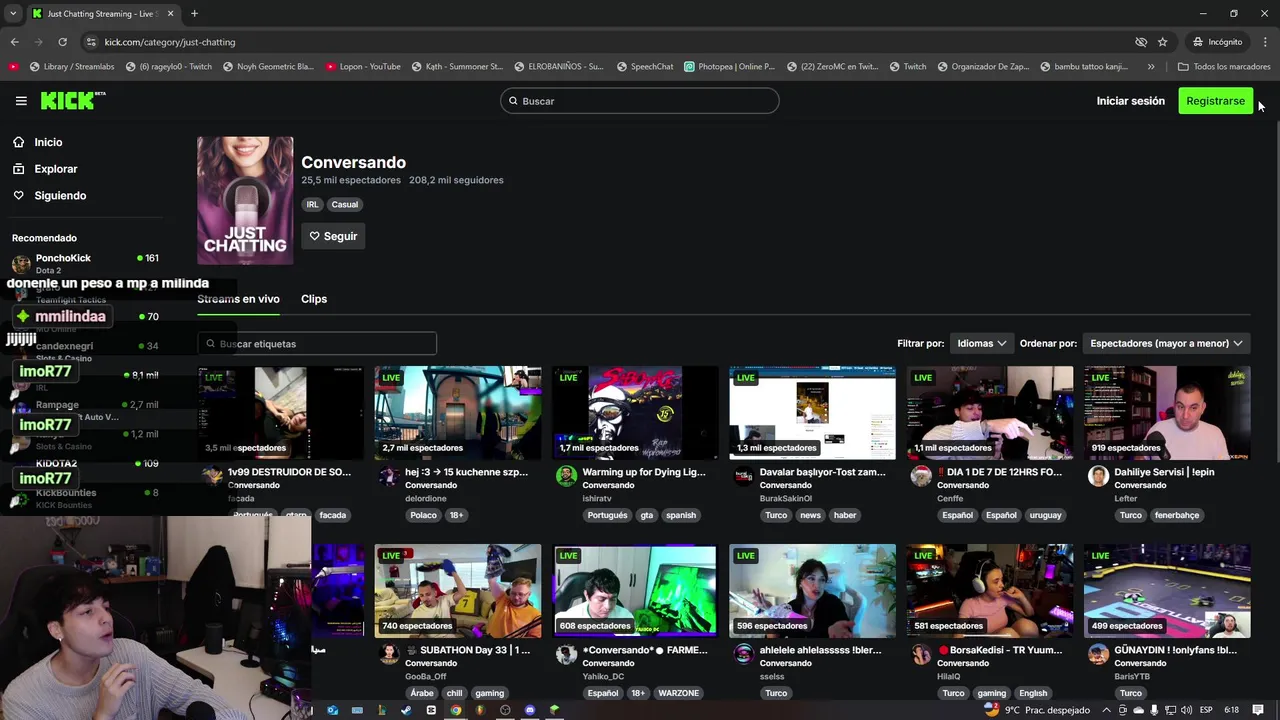Bookmark this page with the star icon

1162,42
